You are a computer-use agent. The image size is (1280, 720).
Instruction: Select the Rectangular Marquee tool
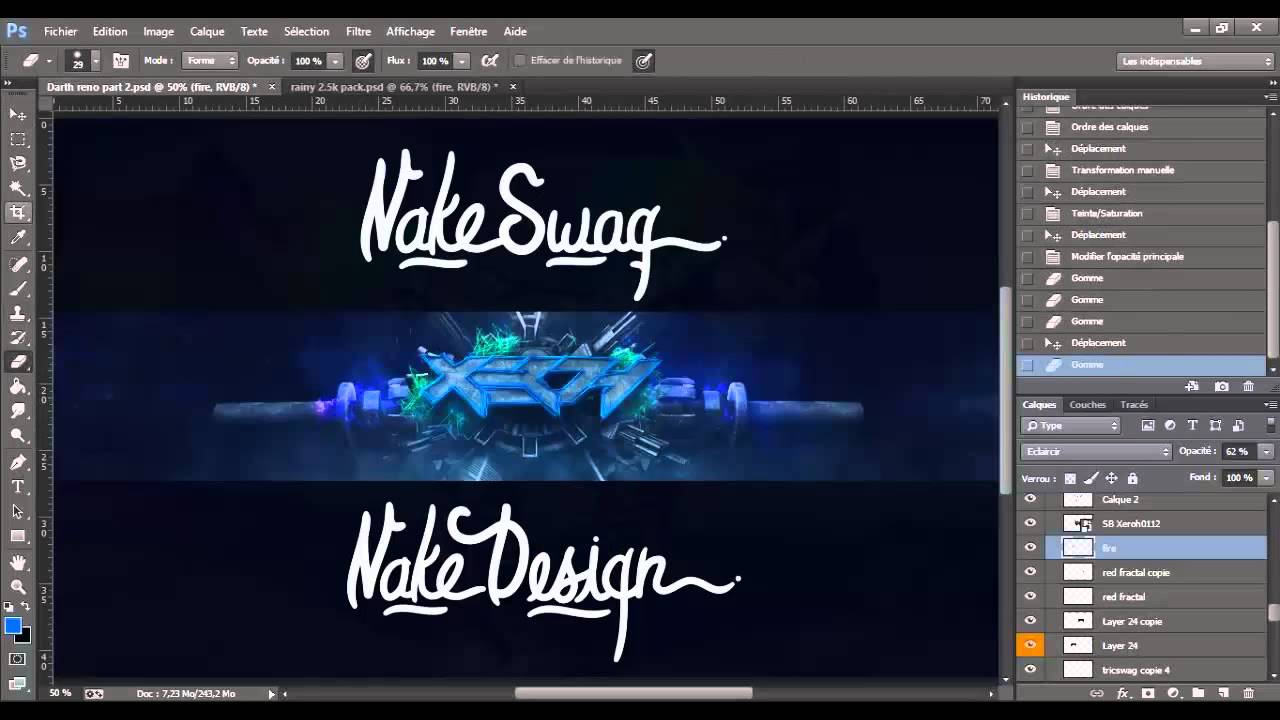tap(18, 139)
